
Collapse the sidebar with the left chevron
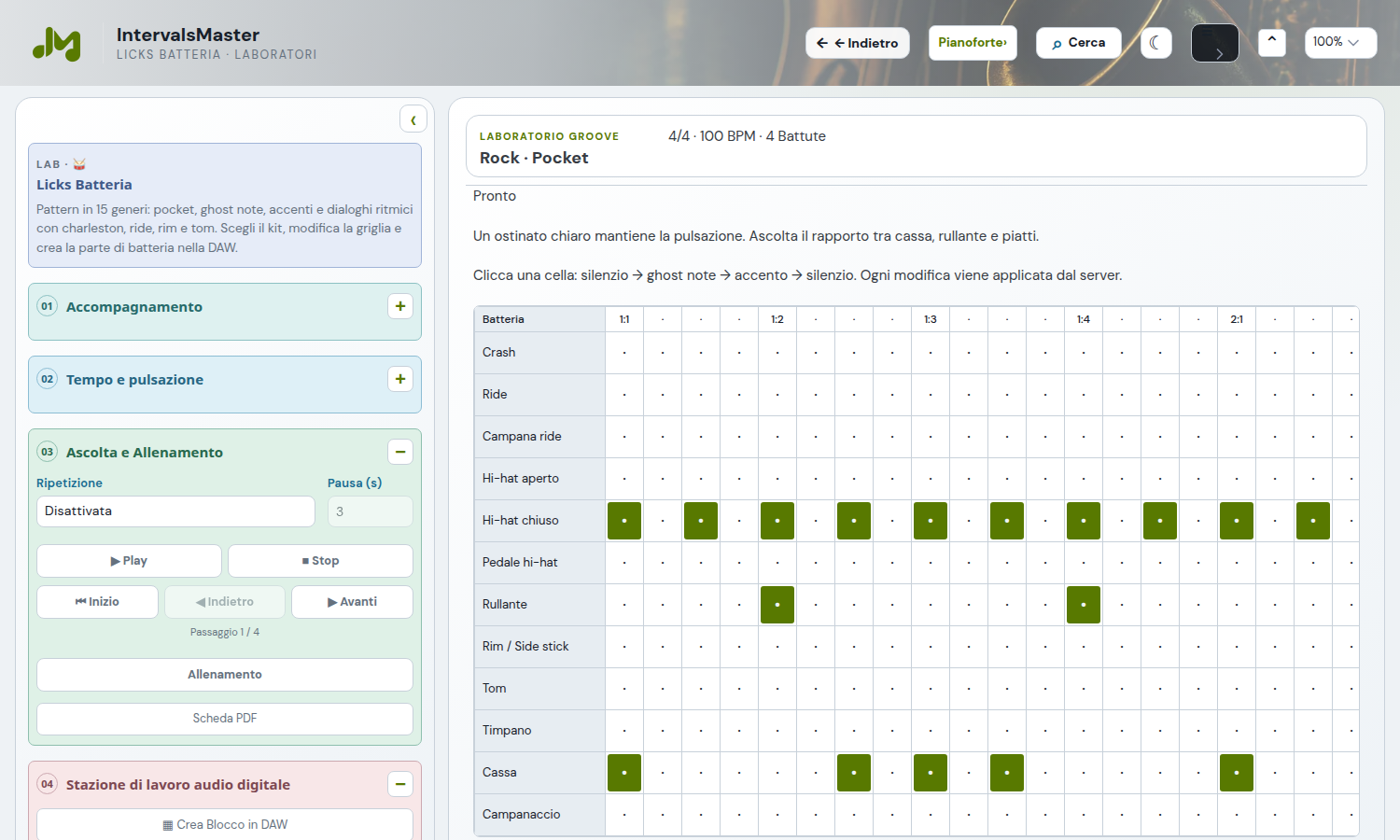point(413,119)
